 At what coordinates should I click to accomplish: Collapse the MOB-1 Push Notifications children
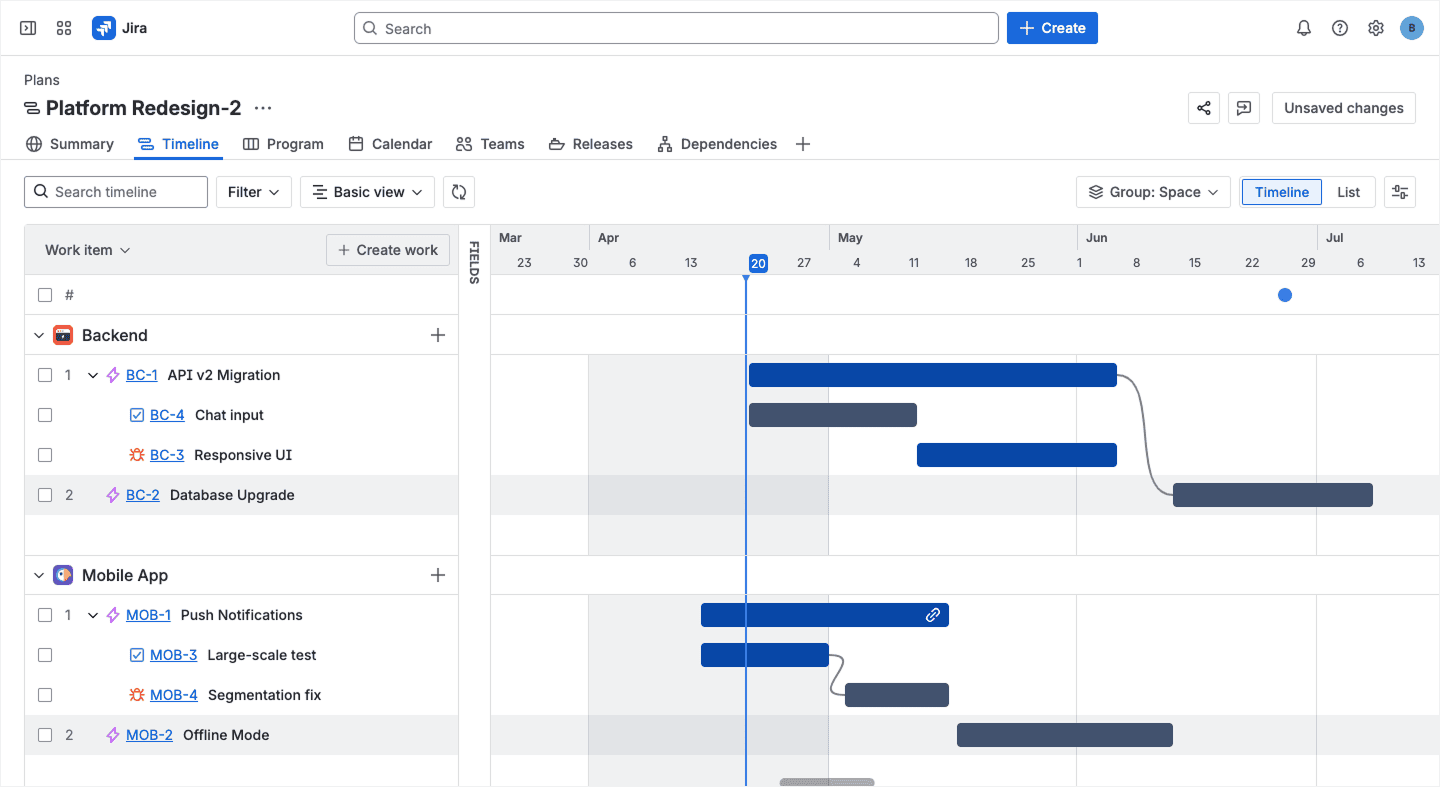pos(93,615)
